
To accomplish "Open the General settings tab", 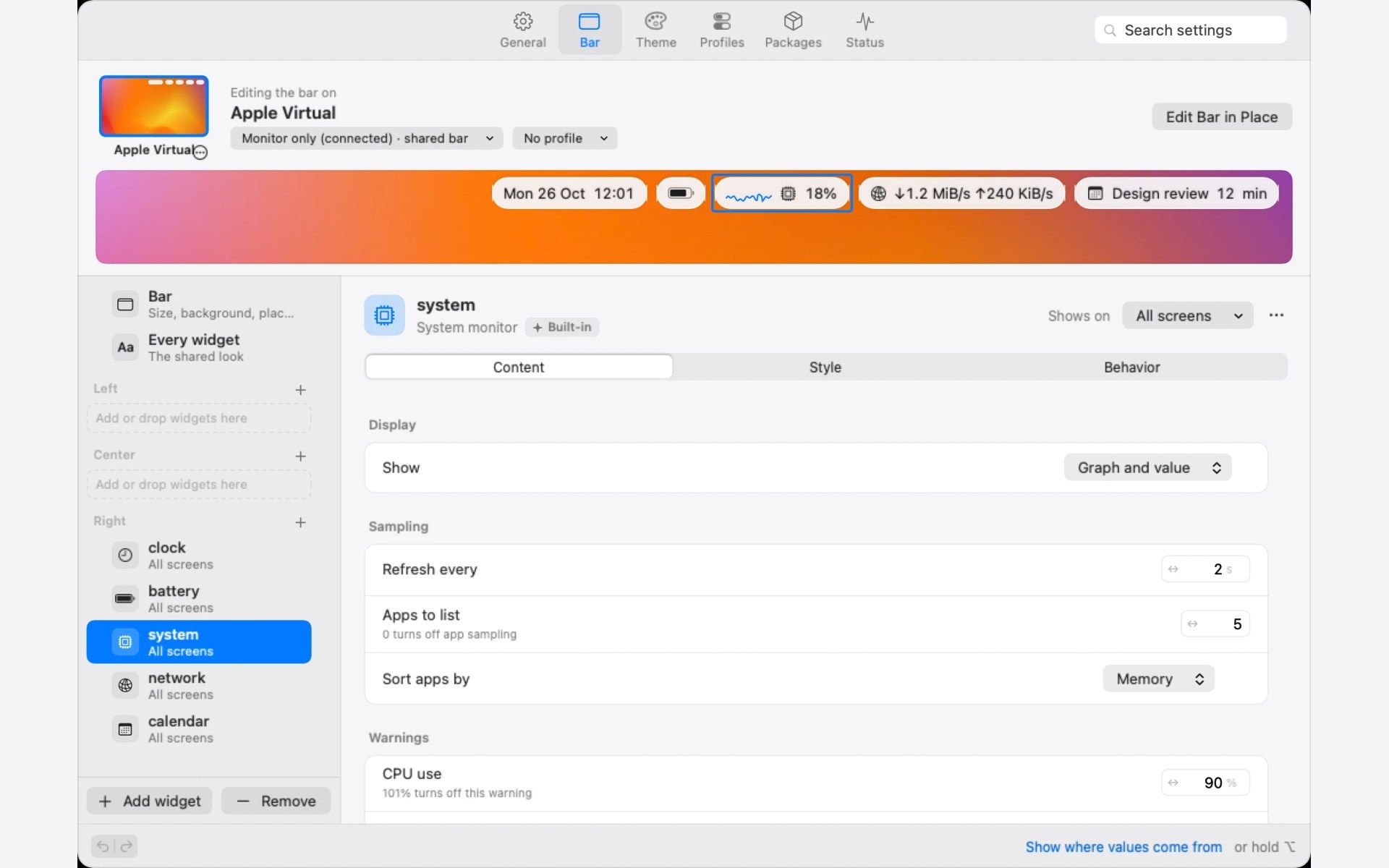I will point(522,30).
